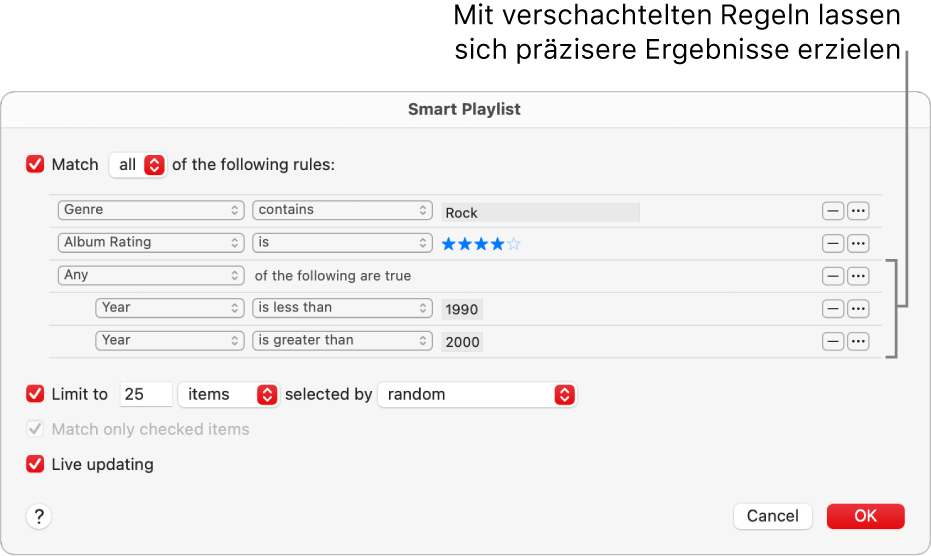Open the all/any match popup
931x556 pixels.
(x=140, y=165)
